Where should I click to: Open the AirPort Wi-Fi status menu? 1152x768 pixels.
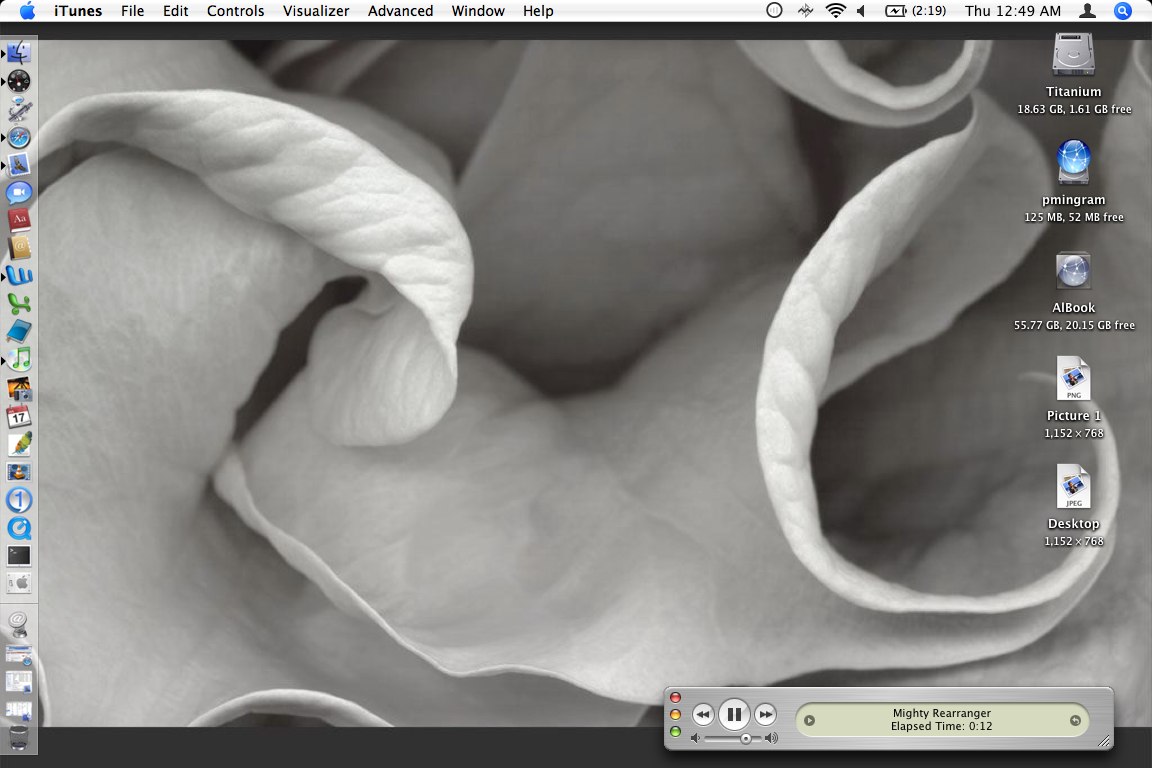coord(835,11)
